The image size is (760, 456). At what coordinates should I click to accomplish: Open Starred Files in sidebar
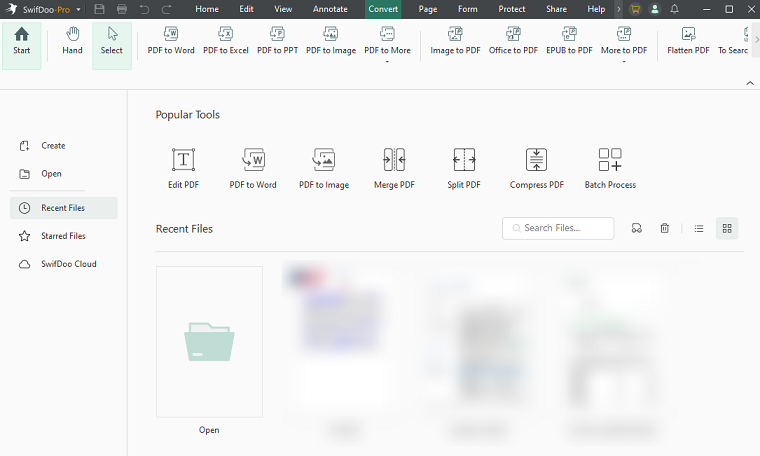[63, 236]
